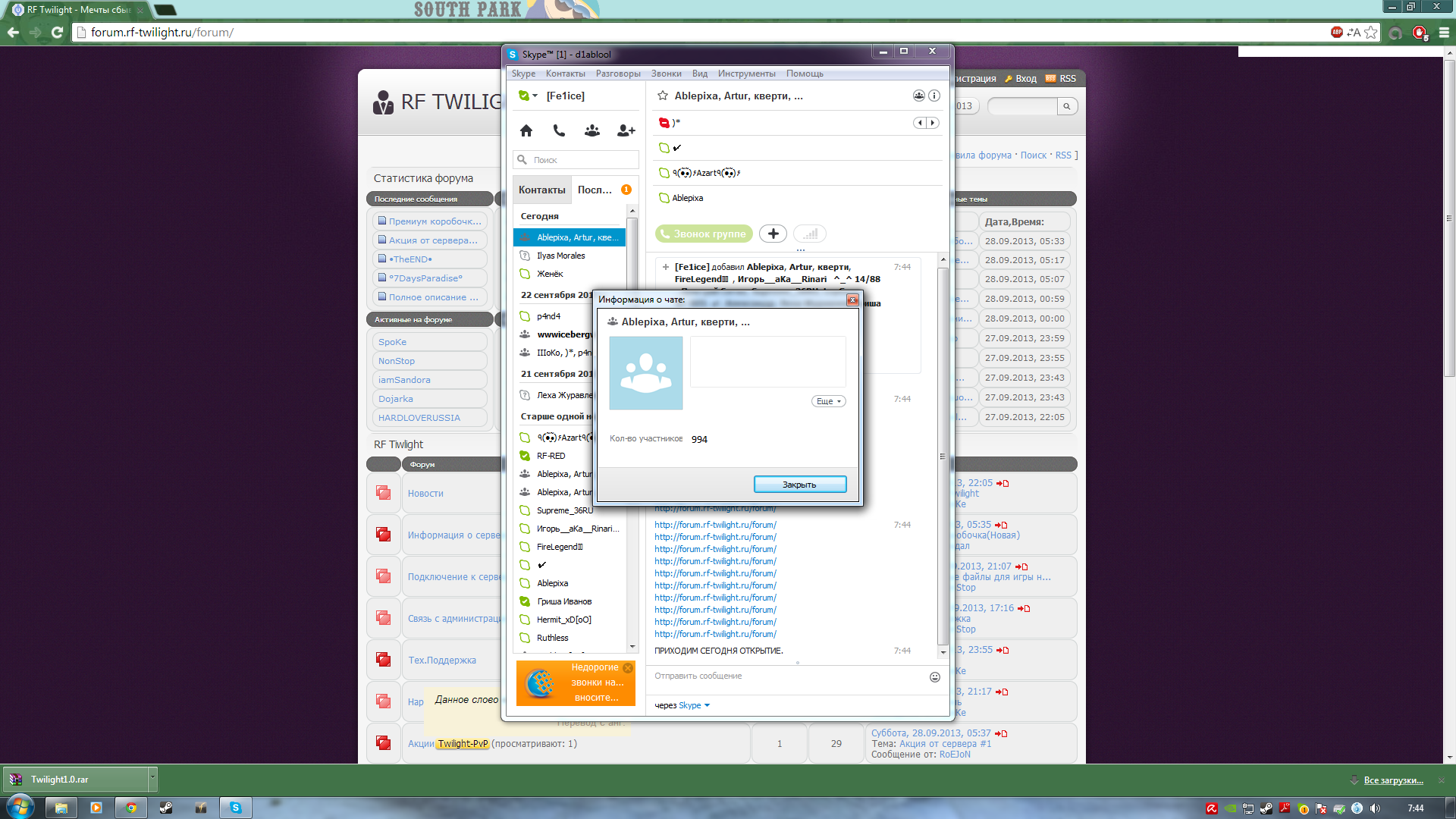Screen dimensions: 1456x819
Task: Open the Skype status dropdown beside [Fe1ice]
Action: click(528, 96)
